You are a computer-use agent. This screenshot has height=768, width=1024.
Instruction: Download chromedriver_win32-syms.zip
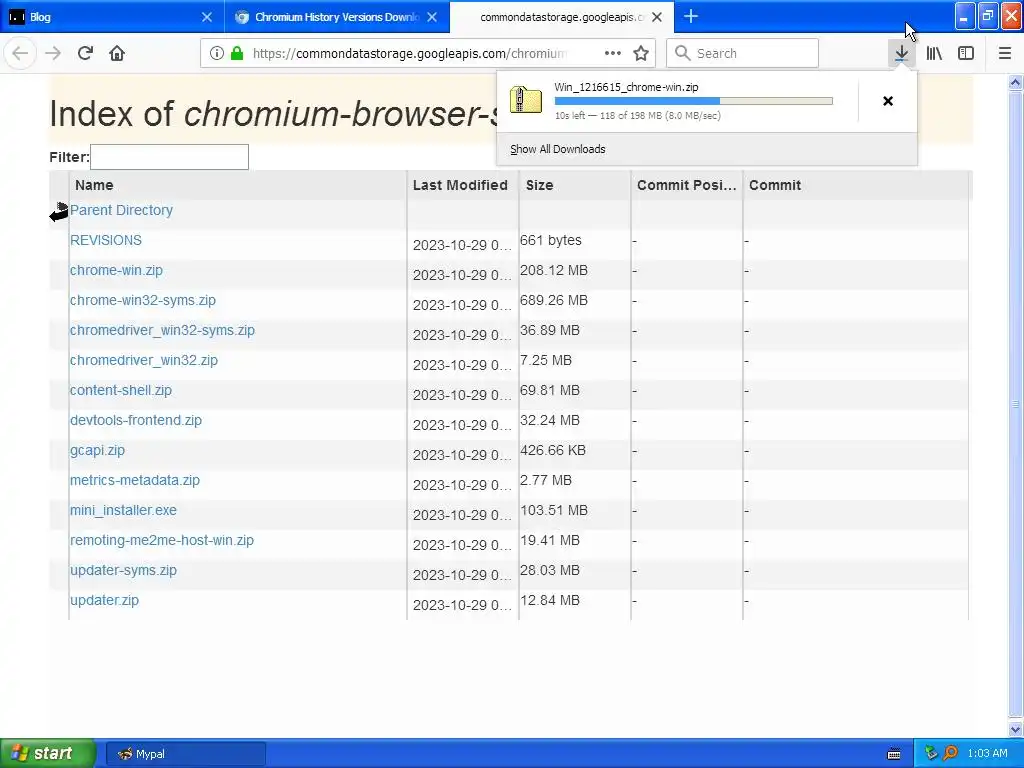[162, 330]
